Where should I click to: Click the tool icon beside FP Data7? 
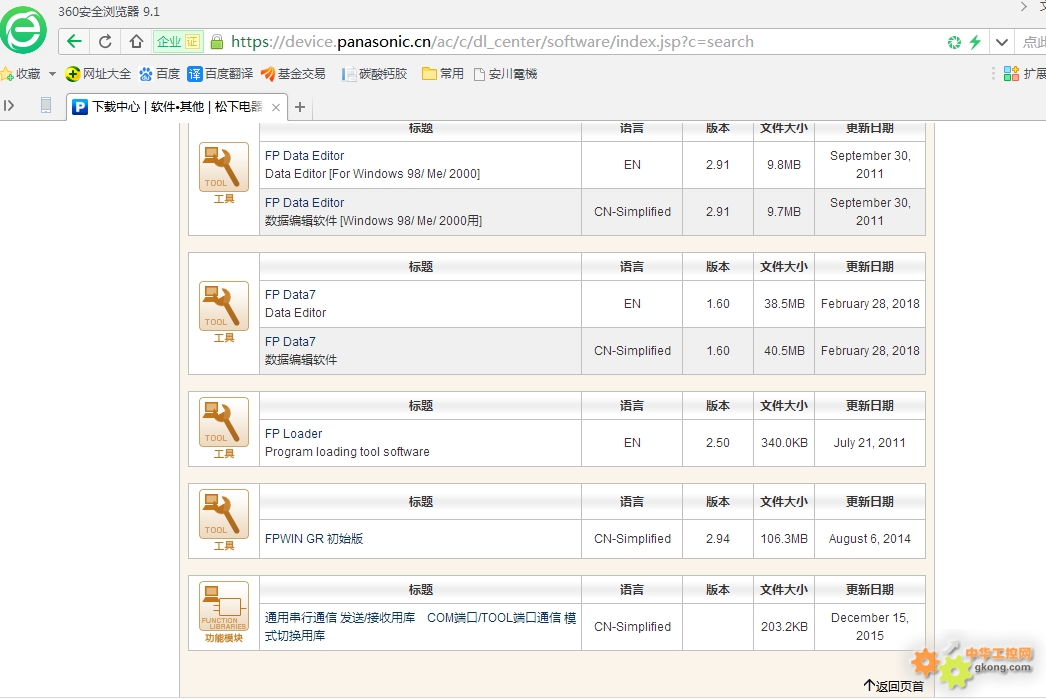pyautogui.click(x=224, y=306)
